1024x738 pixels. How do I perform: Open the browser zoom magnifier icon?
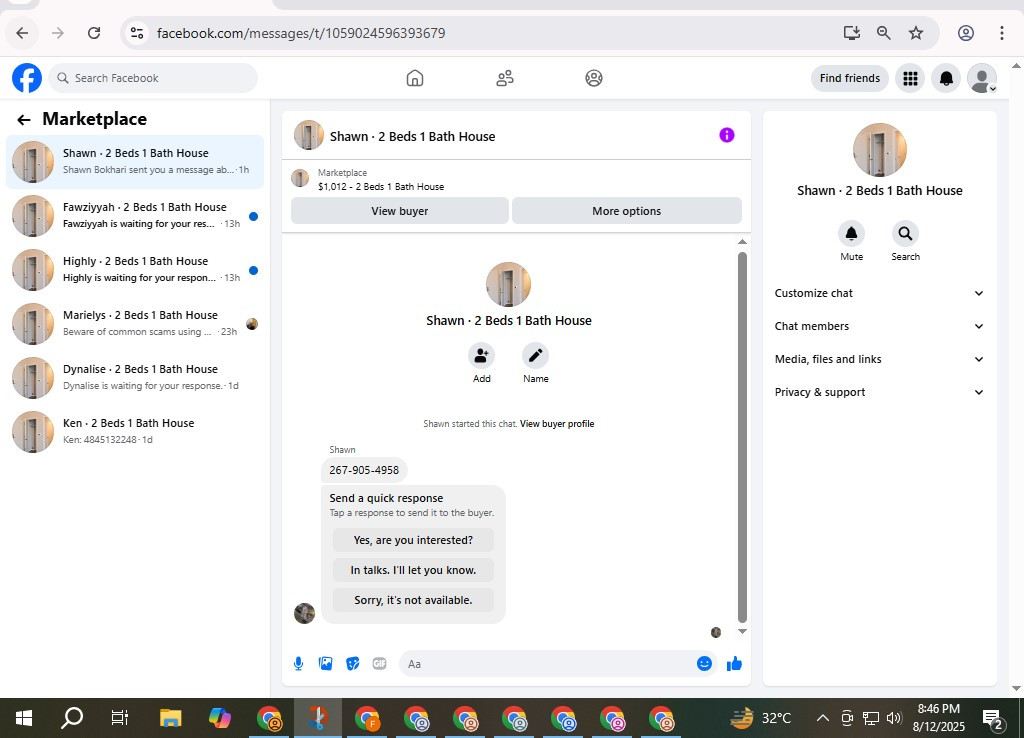coord(884,33)
